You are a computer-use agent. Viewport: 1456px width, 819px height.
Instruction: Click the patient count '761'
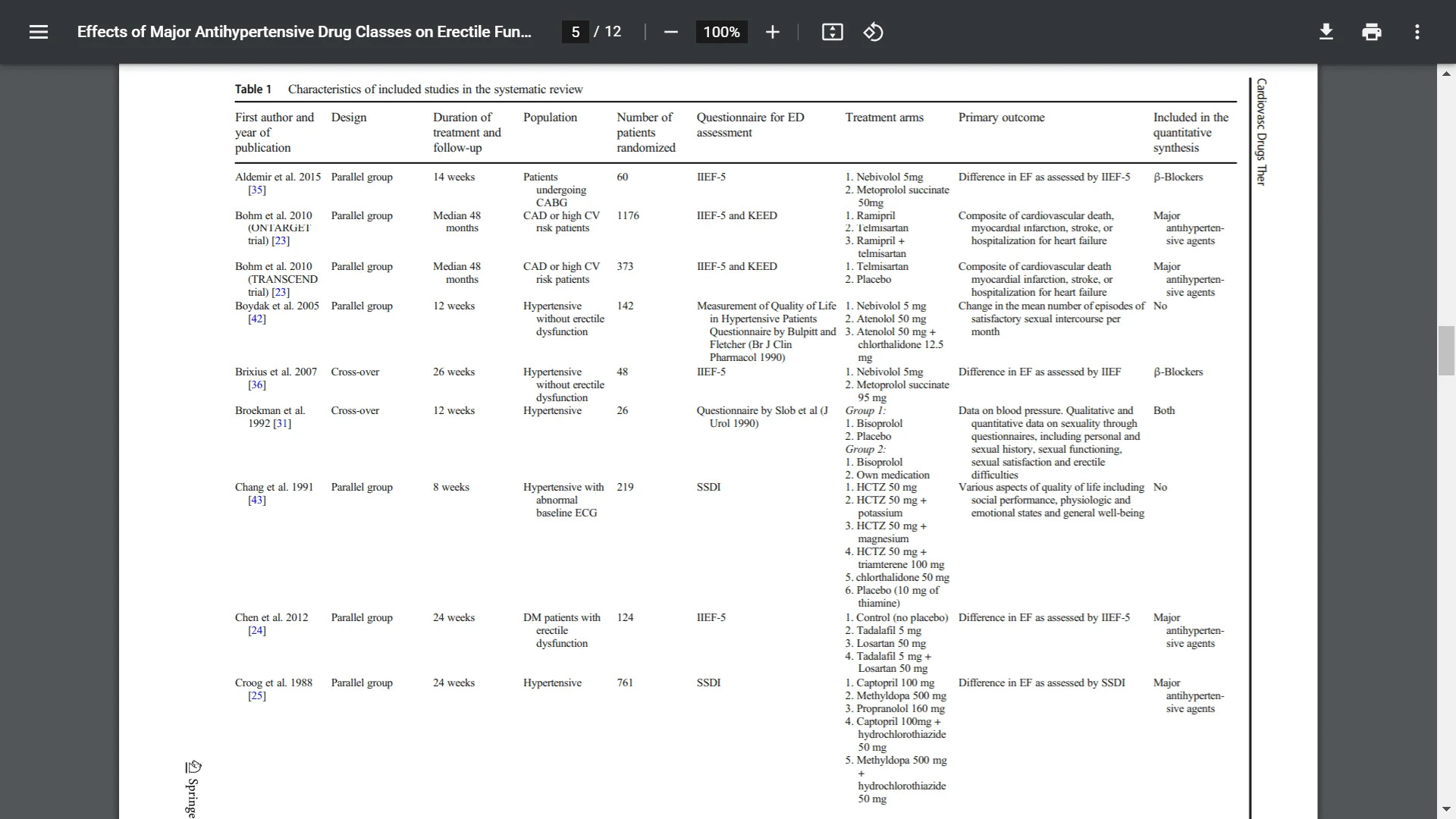624,683
